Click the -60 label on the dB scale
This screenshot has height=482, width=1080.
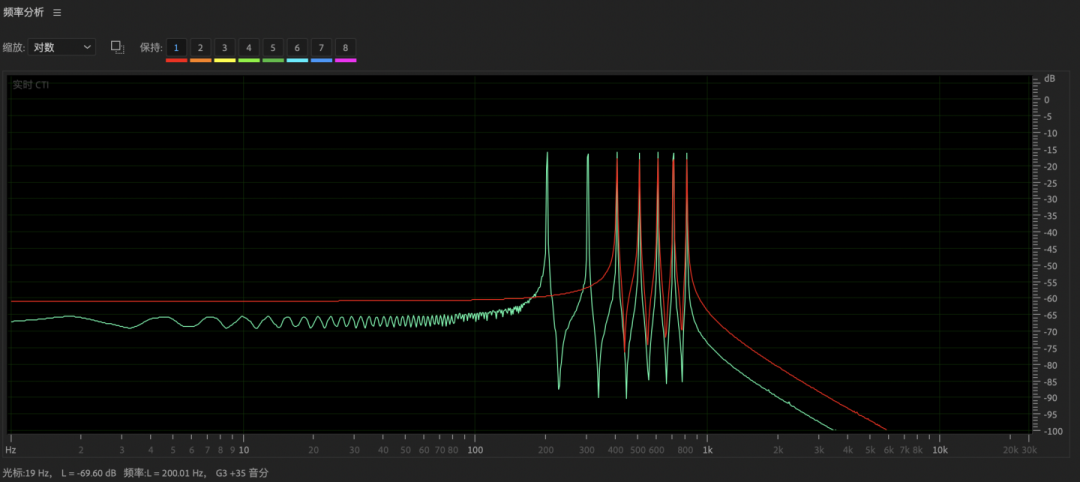click(x=1049, y=299)
